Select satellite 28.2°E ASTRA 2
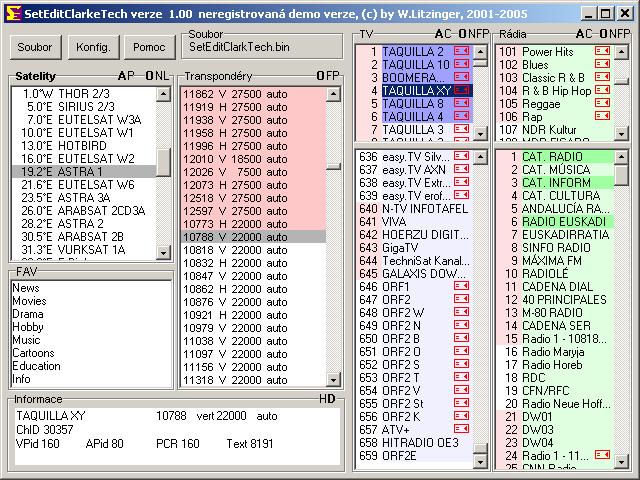The height and width of the screenshot is (480, 640). click(x=84, y=224)
